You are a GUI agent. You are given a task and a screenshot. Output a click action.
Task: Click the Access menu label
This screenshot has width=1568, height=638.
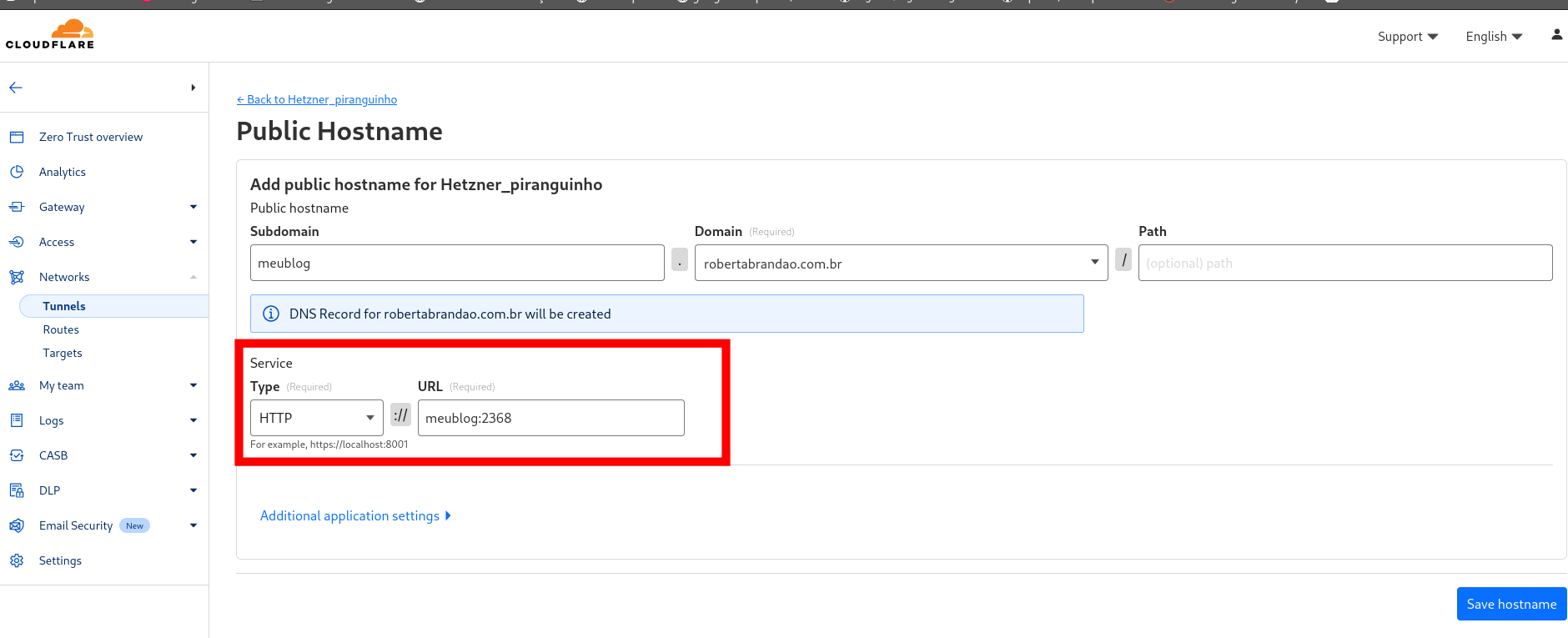click(x=57, y=242)
